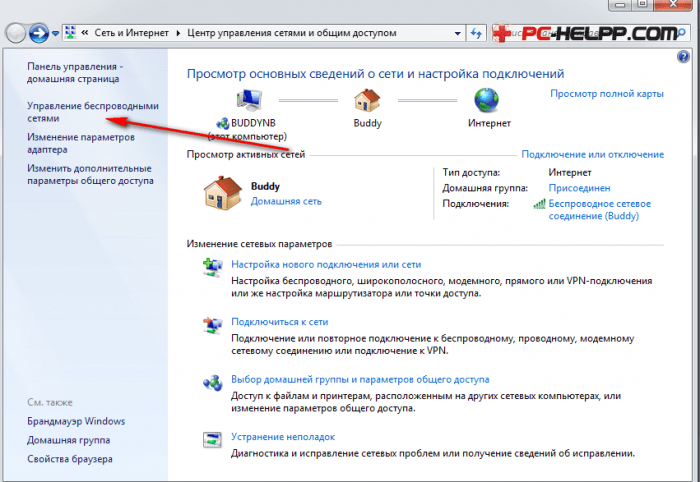
Task: Click 'Изменение сетевых параметров' section heading
Action: [259, 244]
